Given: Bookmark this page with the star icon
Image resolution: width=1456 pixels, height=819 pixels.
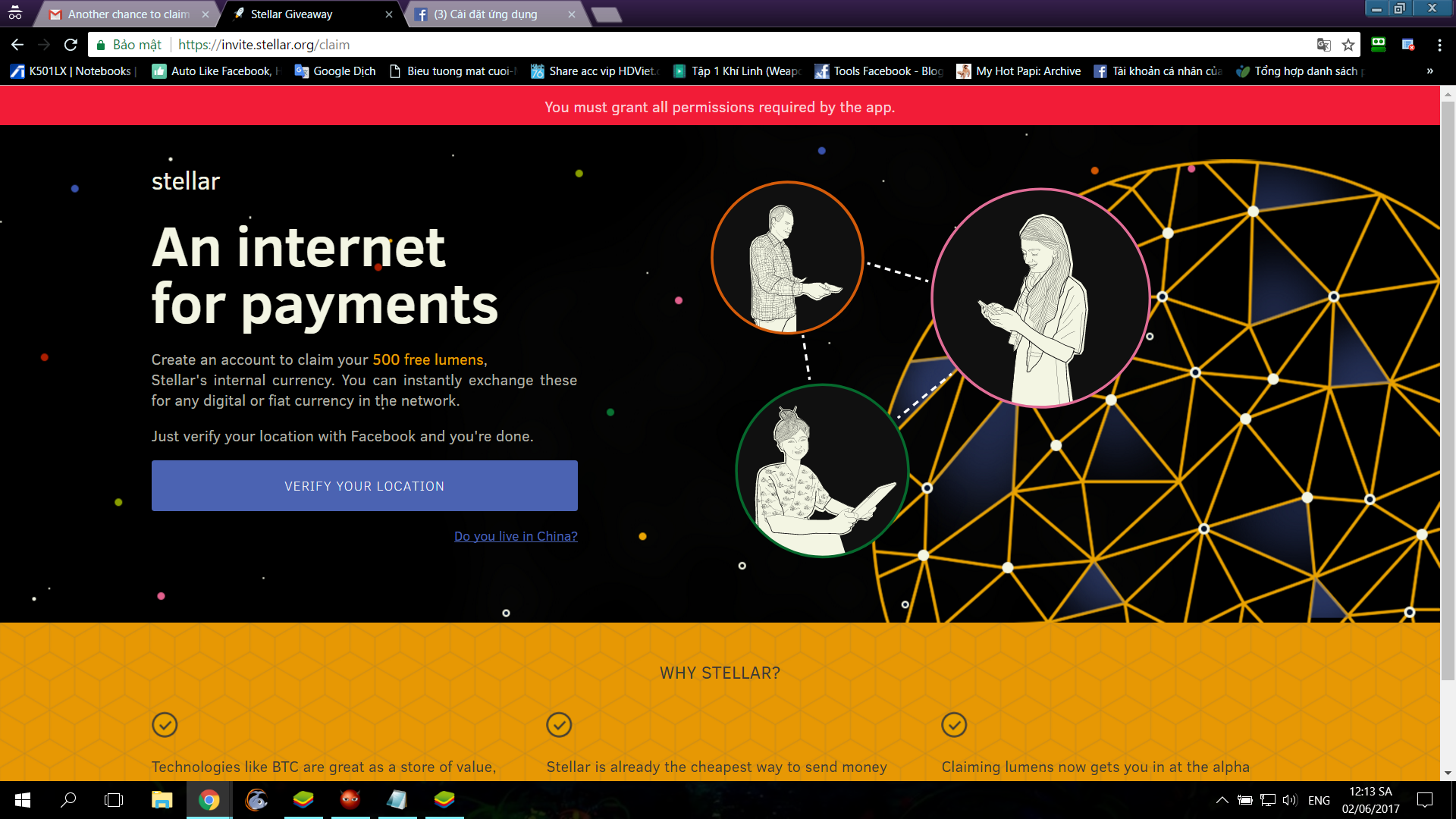Looking at the screenshot, I should (1348, 45).
